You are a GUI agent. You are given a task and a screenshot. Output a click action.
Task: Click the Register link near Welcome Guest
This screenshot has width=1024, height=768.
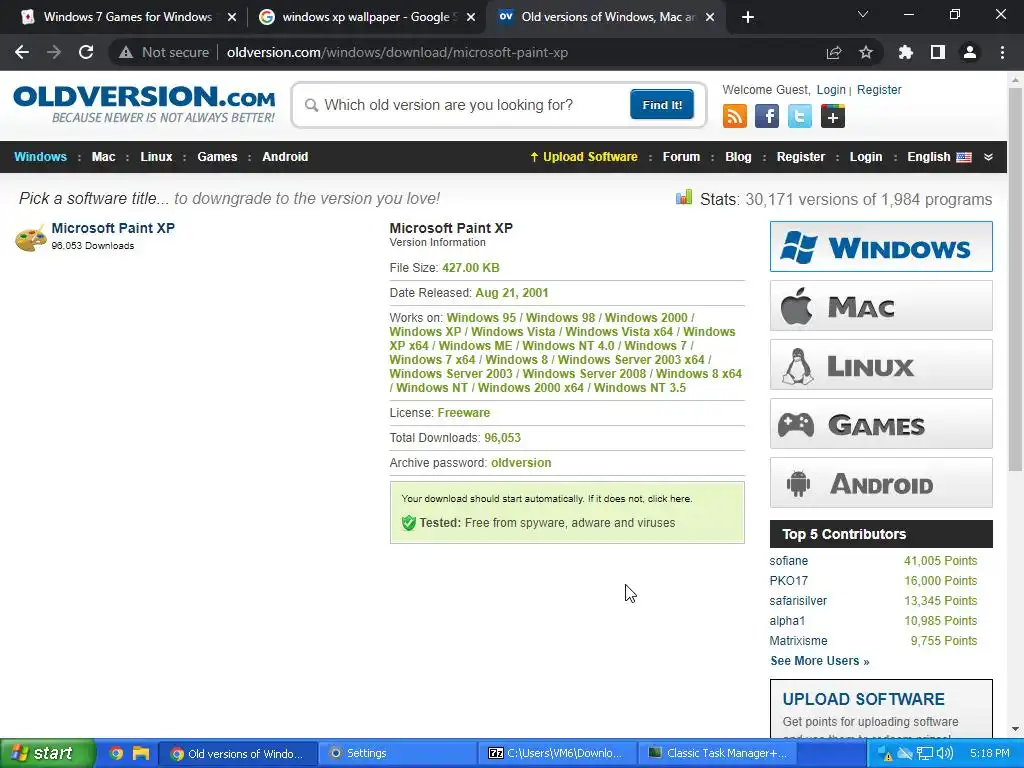pos(879,89)
